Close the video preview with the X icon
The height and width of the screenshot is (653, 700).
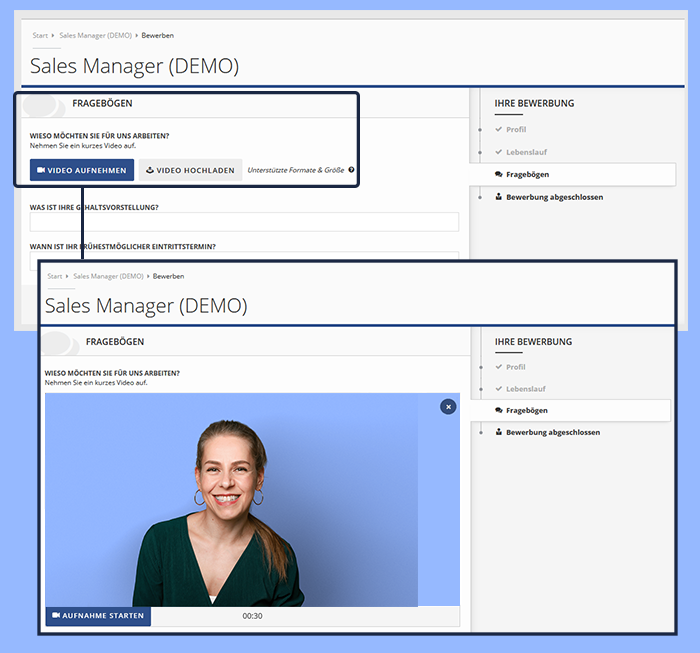[x=448, y=406]
